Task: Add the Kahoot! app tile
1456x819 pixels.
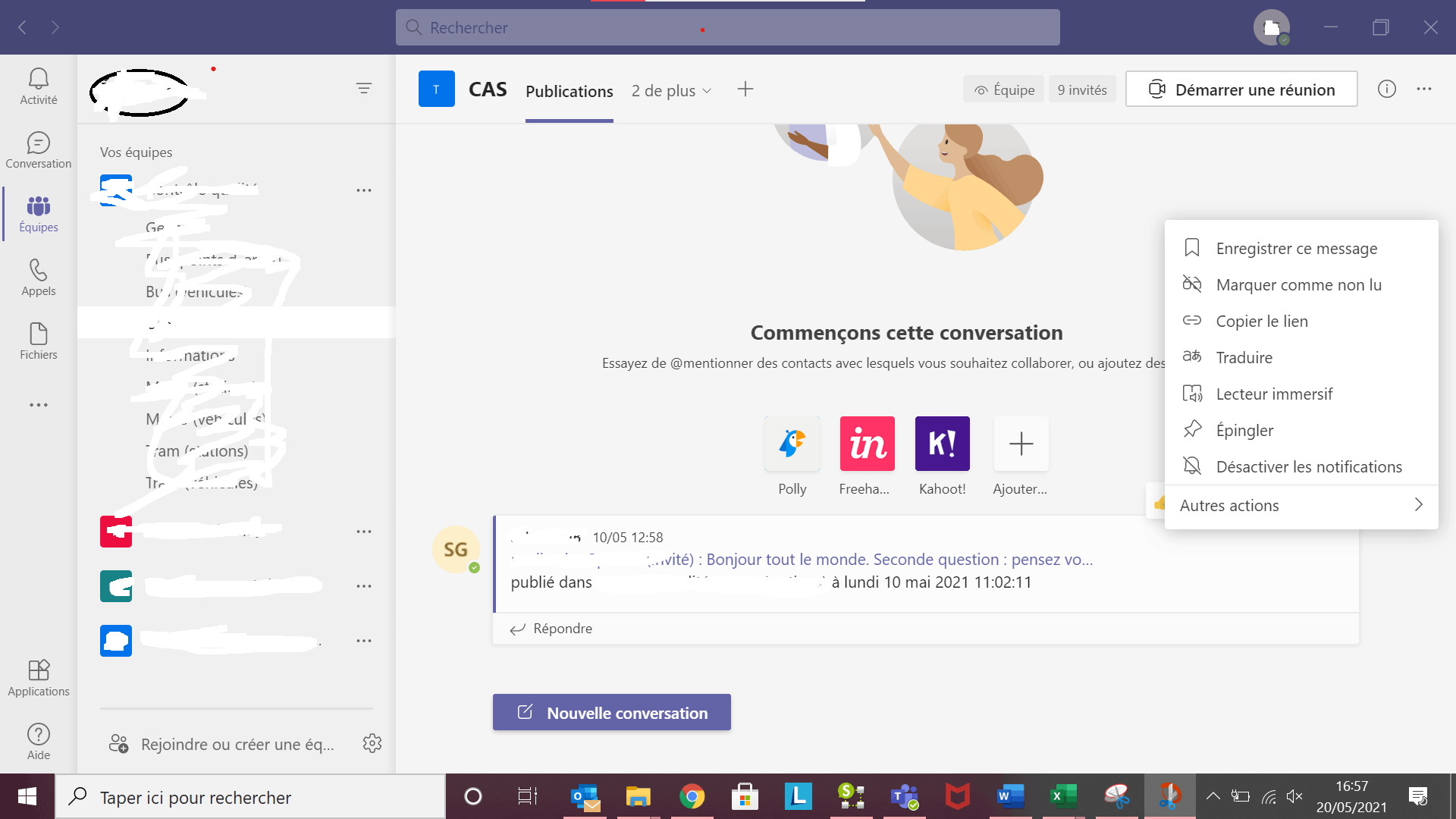Action: point(942,444)
